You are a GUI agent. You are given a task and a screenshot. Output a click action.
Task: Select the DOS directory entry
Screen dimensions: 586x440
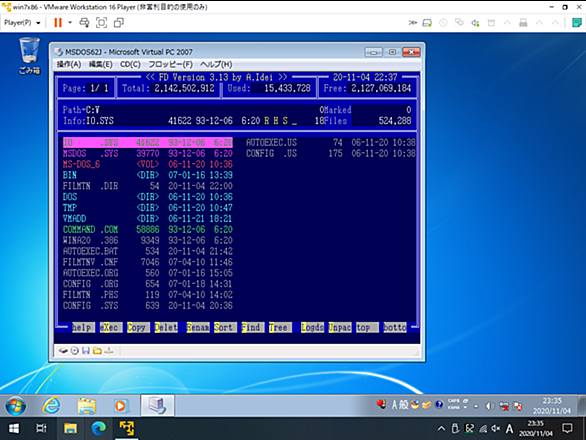[148, 197]
